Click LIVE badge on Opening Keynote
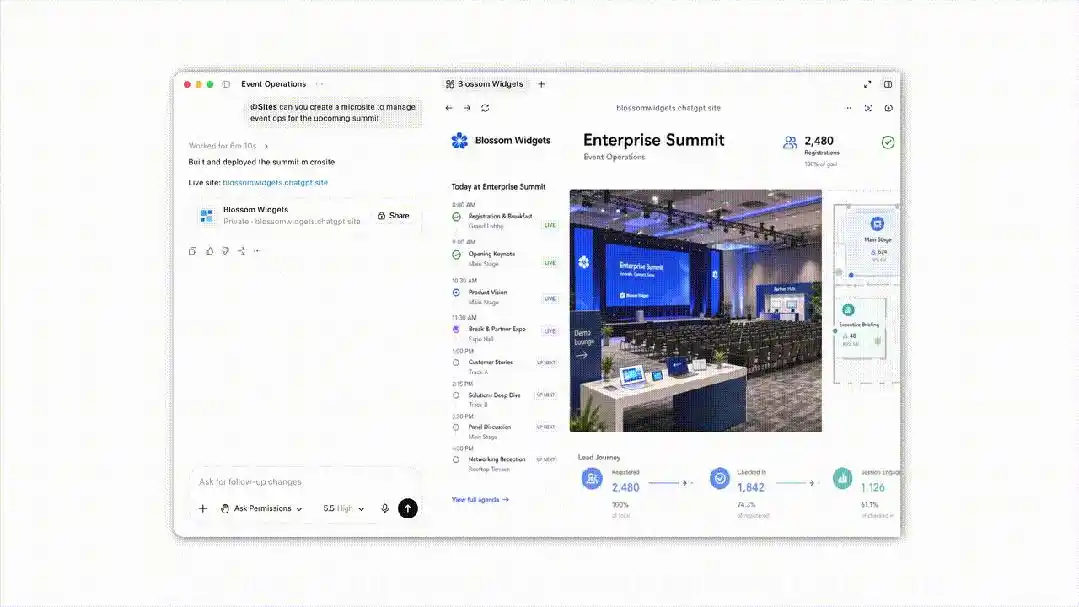The height and width of the screenshot is (607, 1079). (x=550, y=263)
